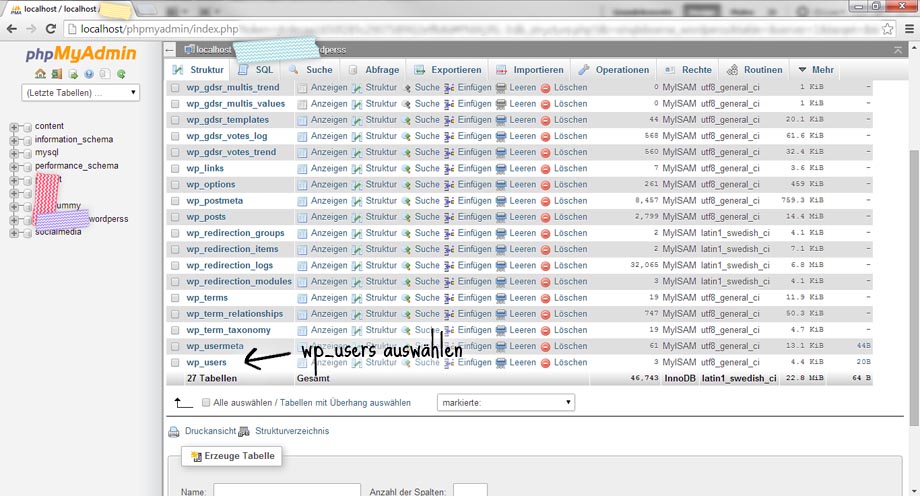Click the browser address bar
The height and width of the screenshot is (496, 920).
coord(475,29)
